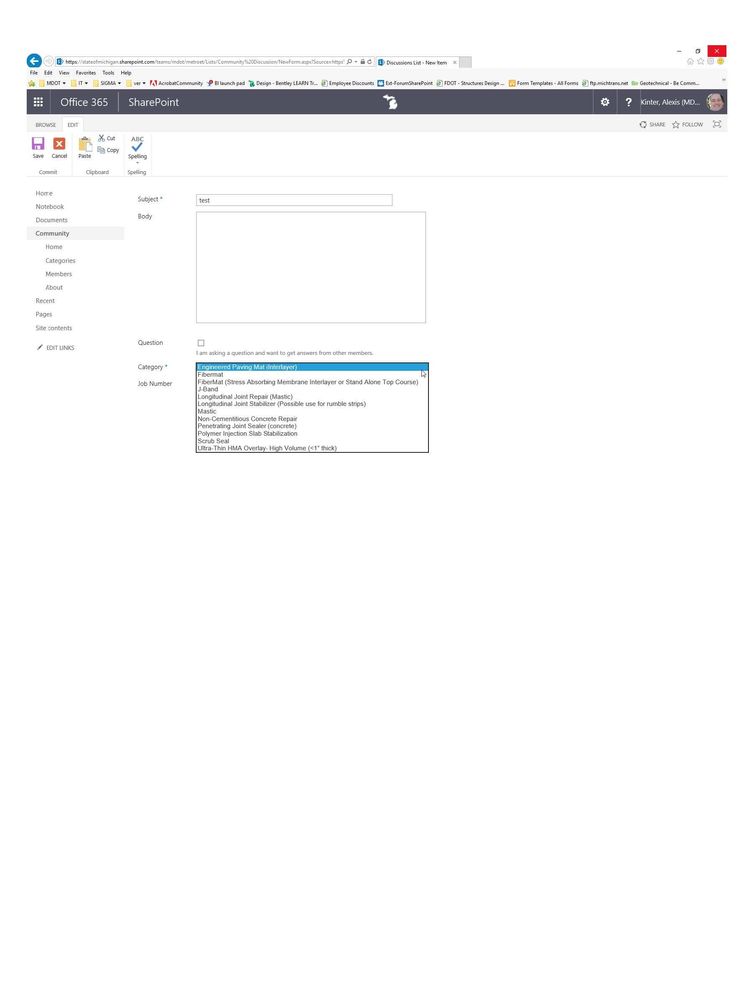The image size is (754, 999).
Task: Open the BI launch pad bookmark
Action: click(x=226, y=83)
